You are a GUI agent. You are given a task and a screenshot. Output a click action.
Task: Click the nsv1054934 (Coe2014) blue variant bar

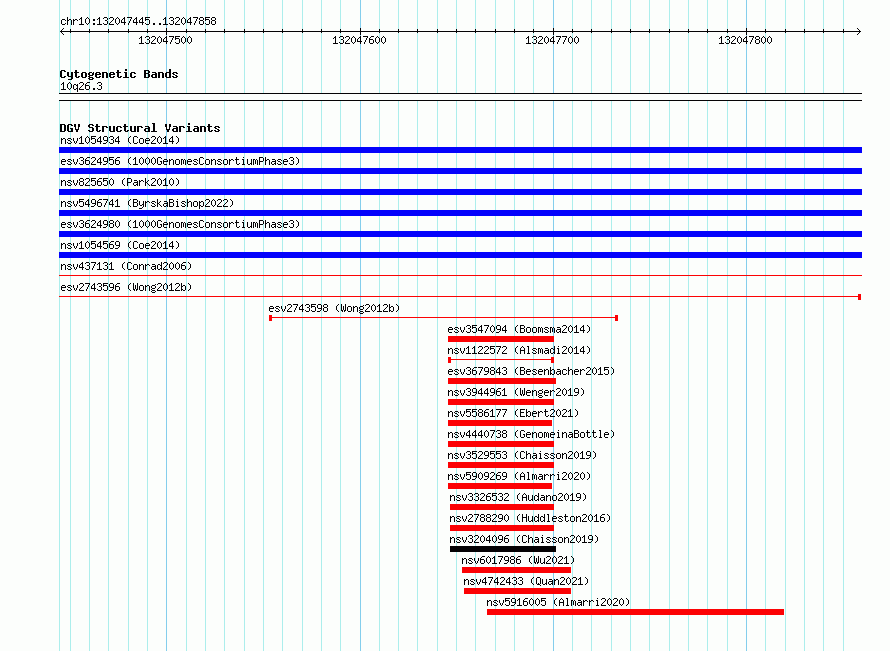coord(460,150)
